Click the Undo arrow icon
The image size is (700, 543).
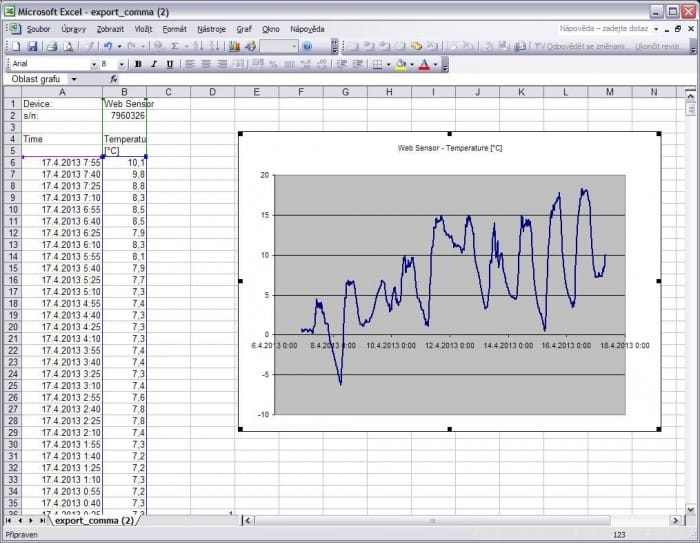(x=106, y=46)
